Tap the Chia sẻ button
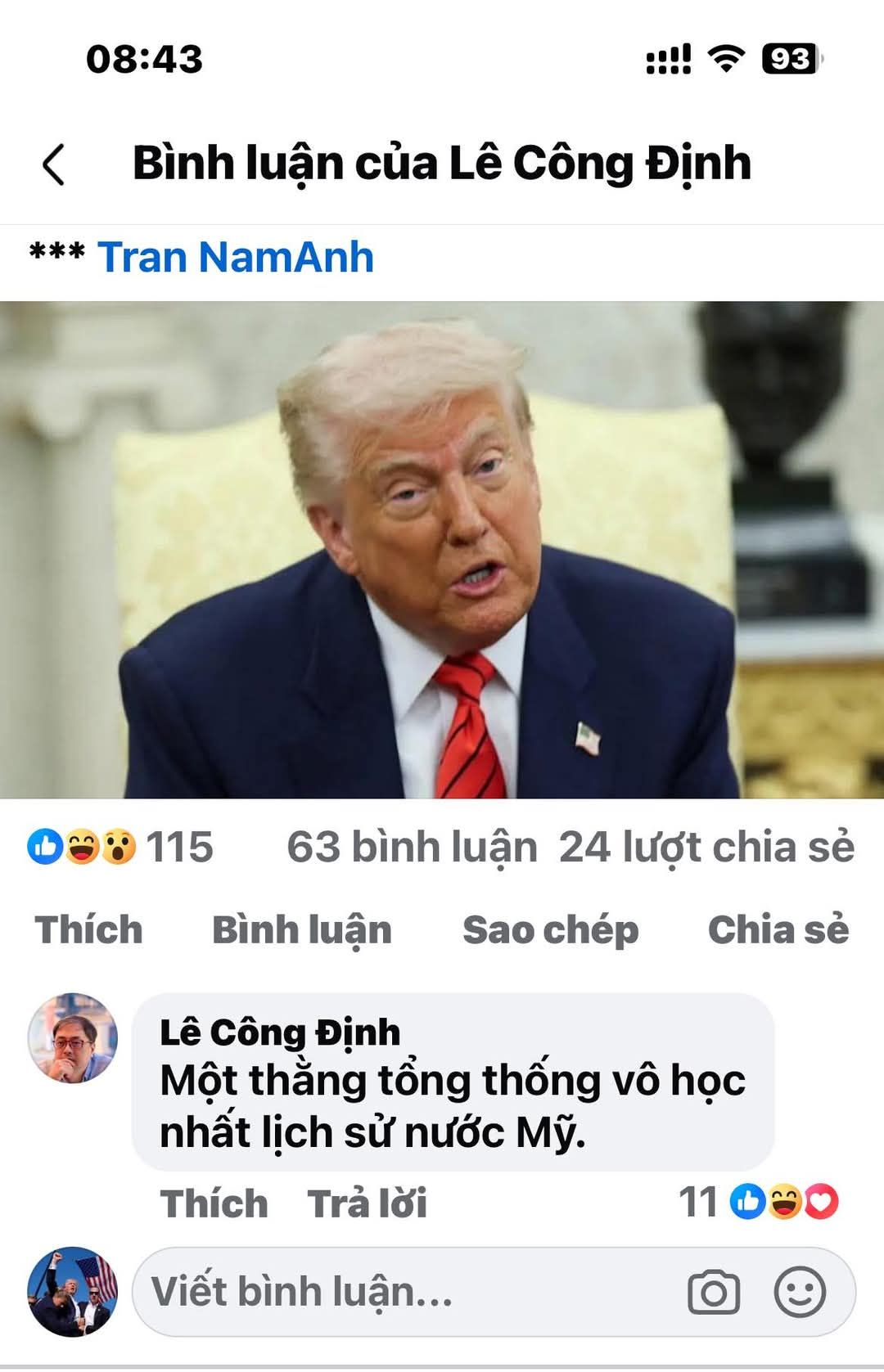 pyautogui.click(x=778, y=930)
